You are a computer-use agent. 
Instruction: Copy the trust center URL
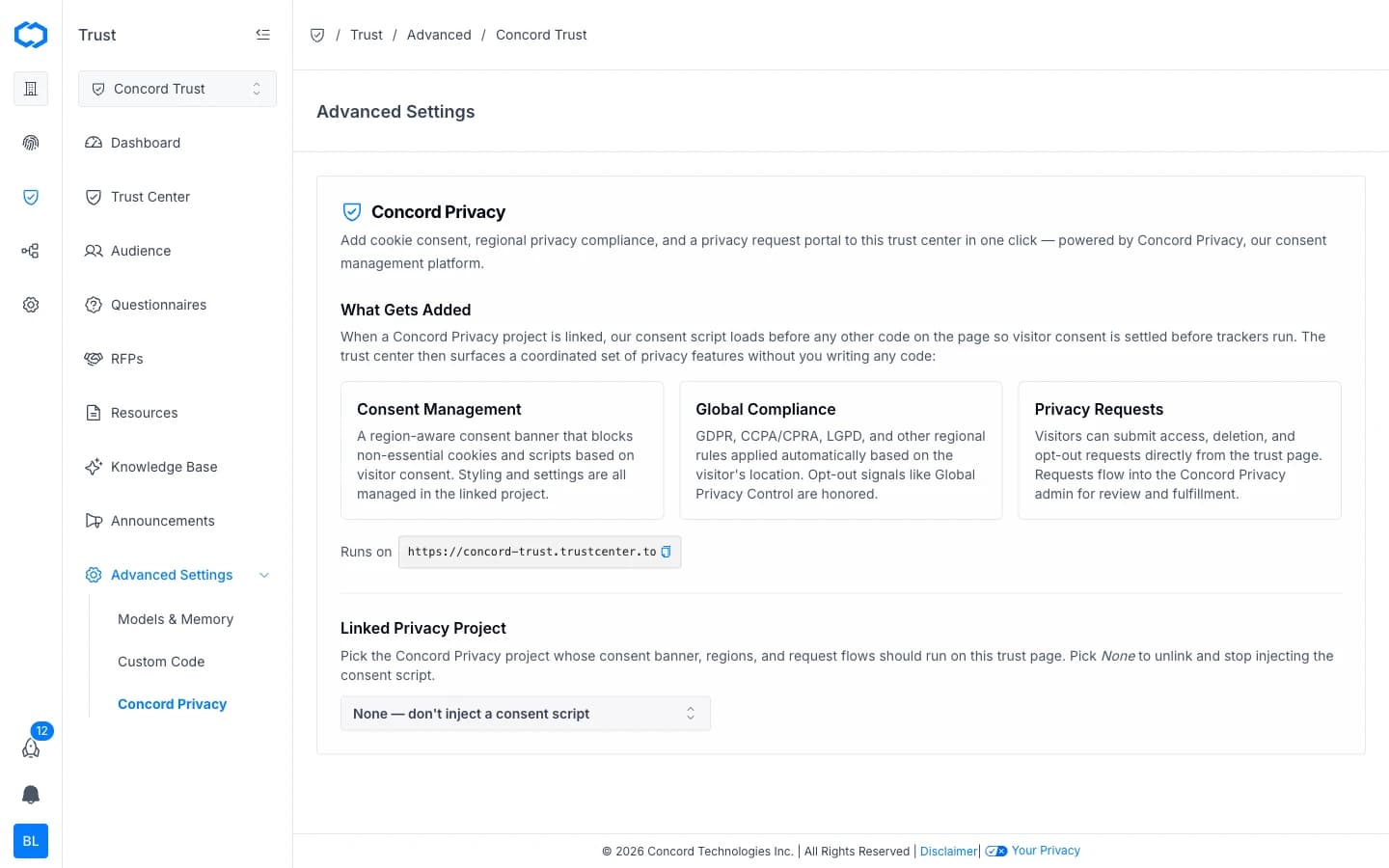click(x=666, y=552)
